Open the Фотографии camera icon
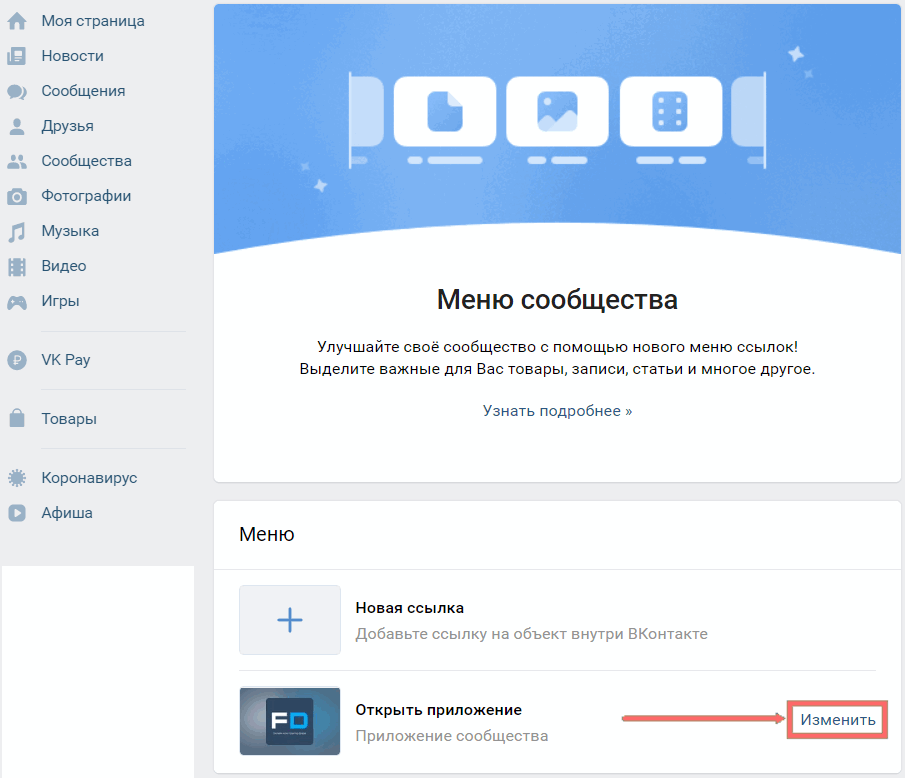The width and height of the screenshot is (905, 778). click(x=17, y=196)
